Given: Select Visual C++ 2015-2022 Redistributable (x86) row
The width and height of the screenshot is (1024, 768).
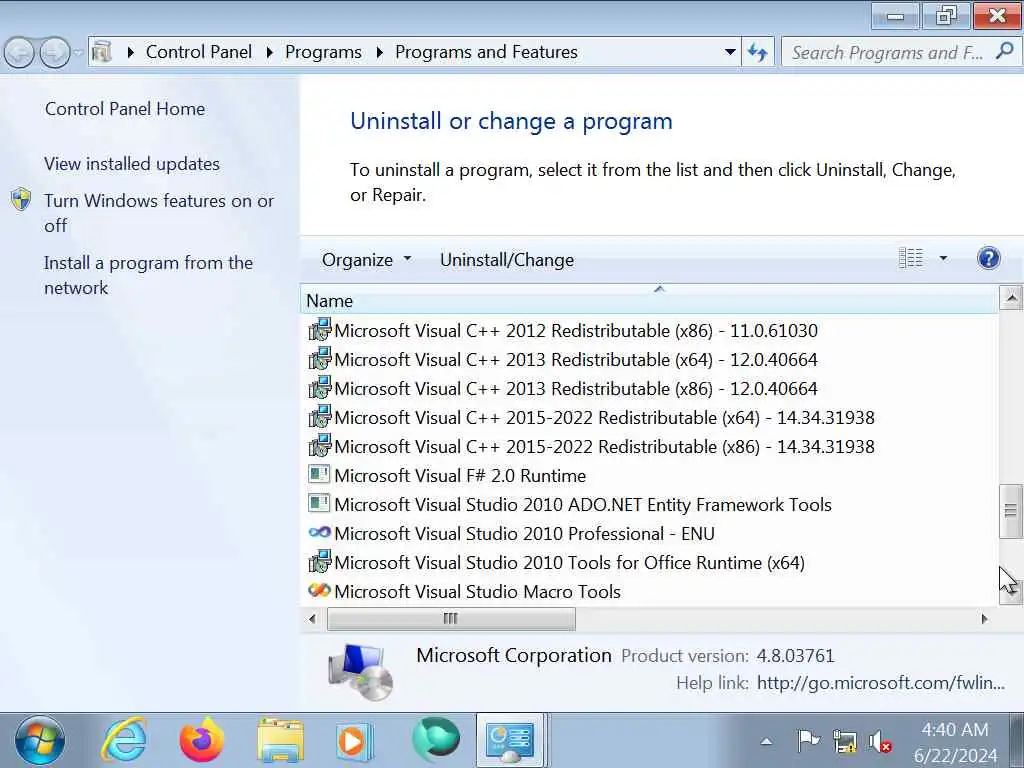Looking at the screenshot, I should [x=591, y=447].
